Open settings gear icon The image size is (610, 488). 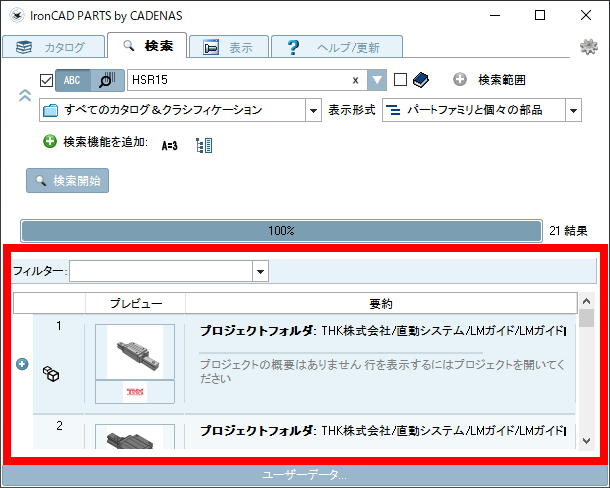click(589, 47)
